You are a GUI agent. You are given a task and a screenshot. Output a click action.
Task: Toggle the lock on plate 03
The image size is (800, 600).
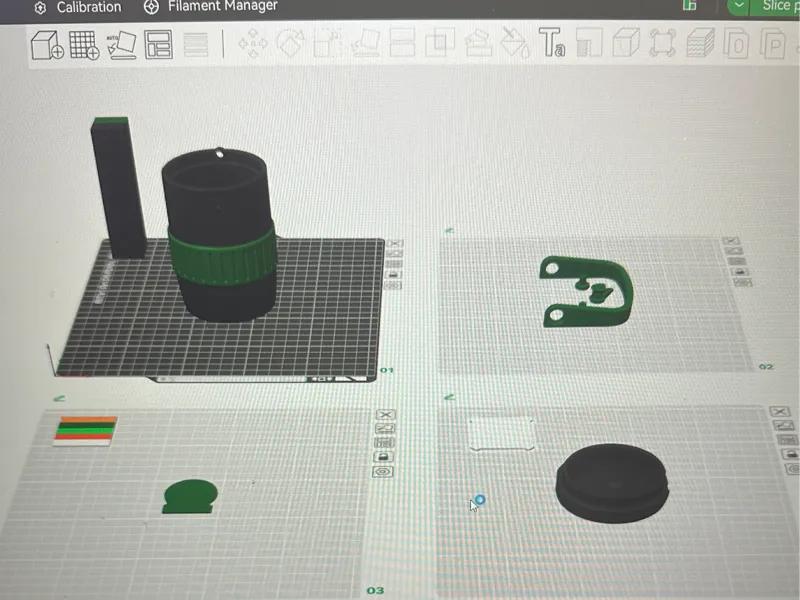click(x=384, y=457)
